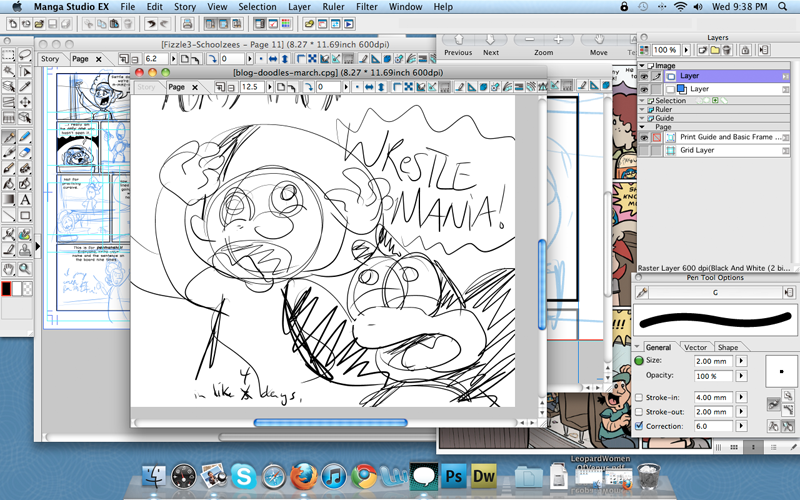
Task: Uncheck the Correction checkbox
Action: 639,425
